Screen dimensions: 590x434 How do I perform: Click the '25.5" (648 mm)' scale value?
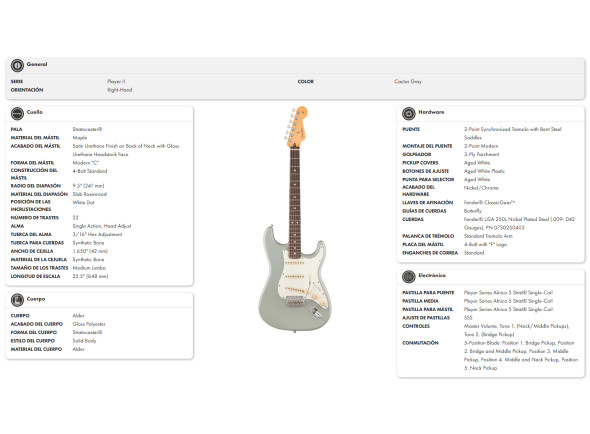90,276
